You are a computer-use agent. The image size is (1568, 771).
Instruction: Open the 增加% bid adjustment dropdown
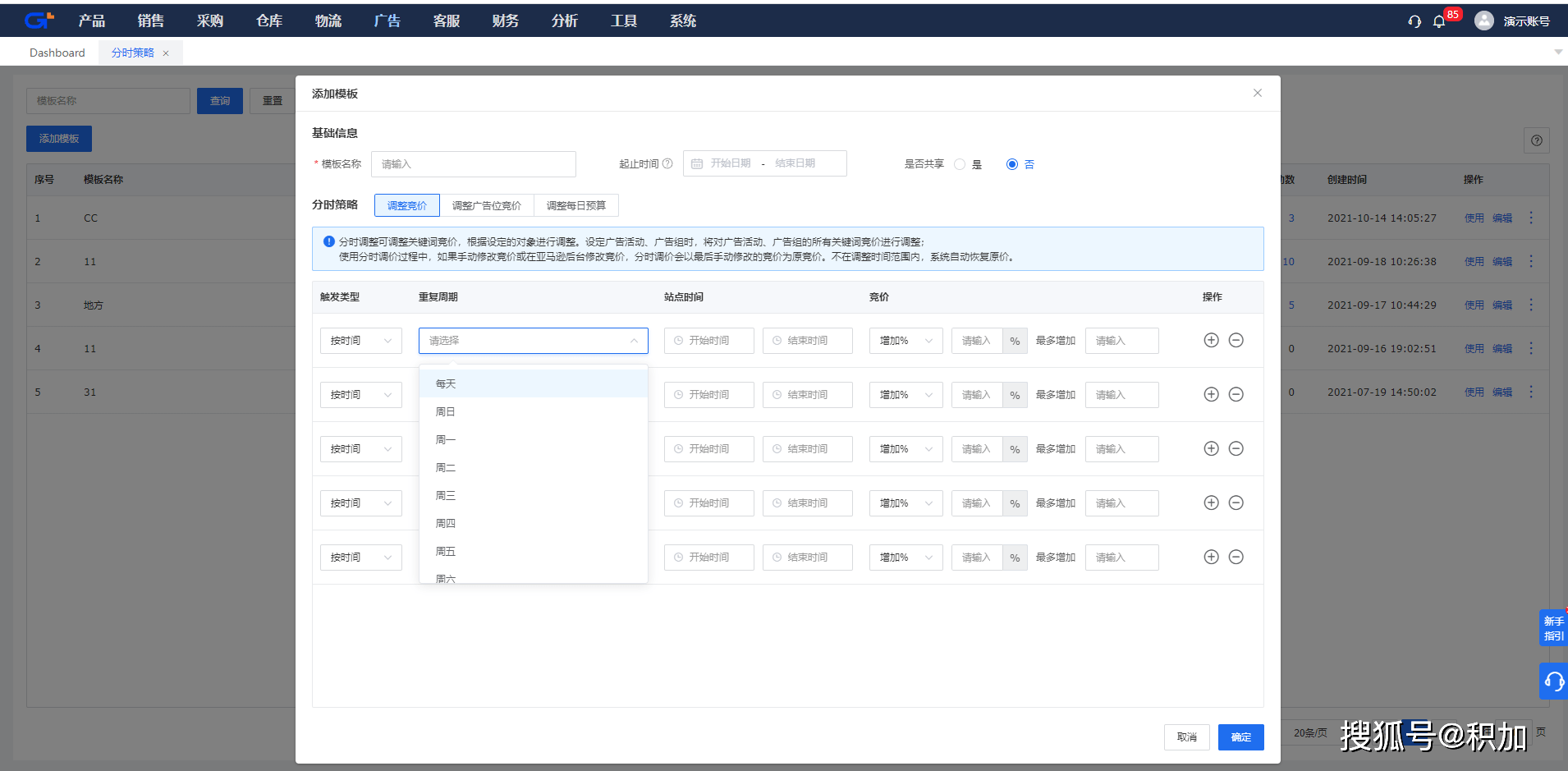905,339
